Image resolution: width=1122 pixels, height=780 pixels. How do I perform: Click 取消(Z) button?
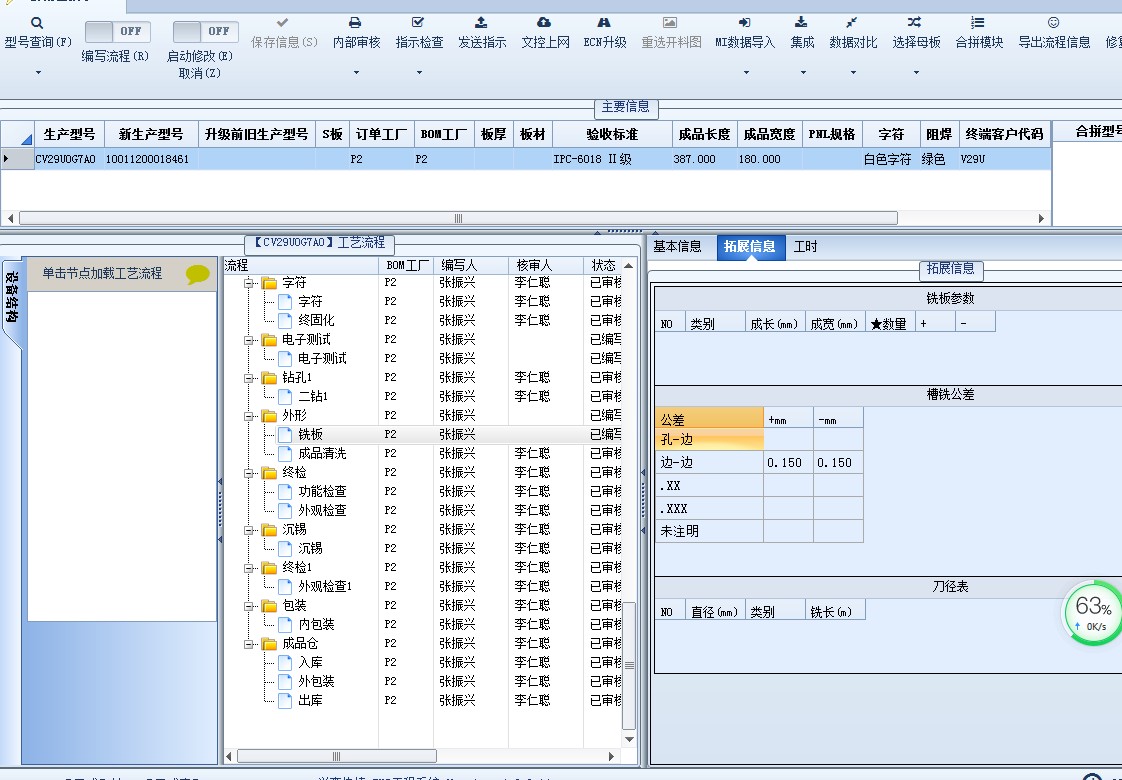click(200, 73)
